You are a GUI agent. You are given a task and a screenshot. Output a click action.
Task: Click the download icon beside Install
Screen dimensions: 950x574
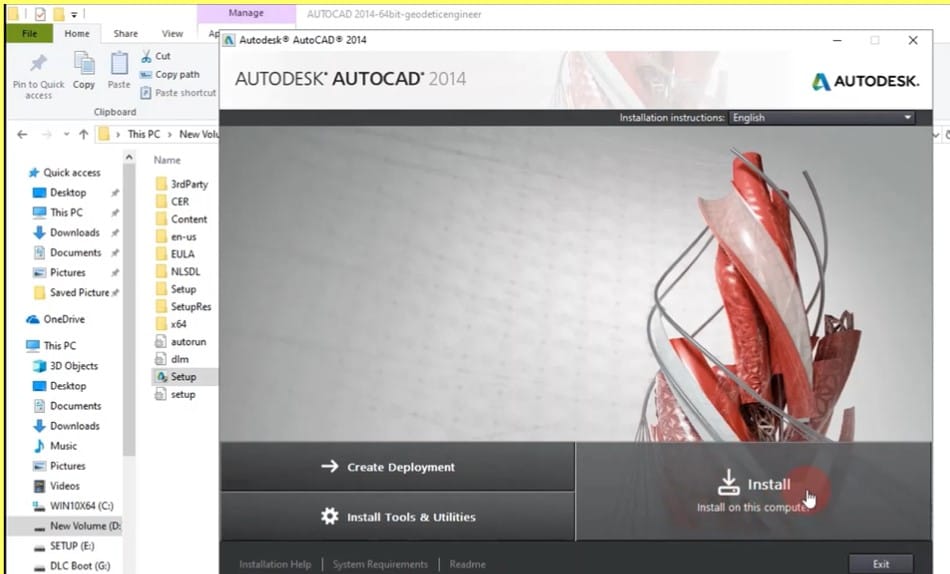coord(728,483)
